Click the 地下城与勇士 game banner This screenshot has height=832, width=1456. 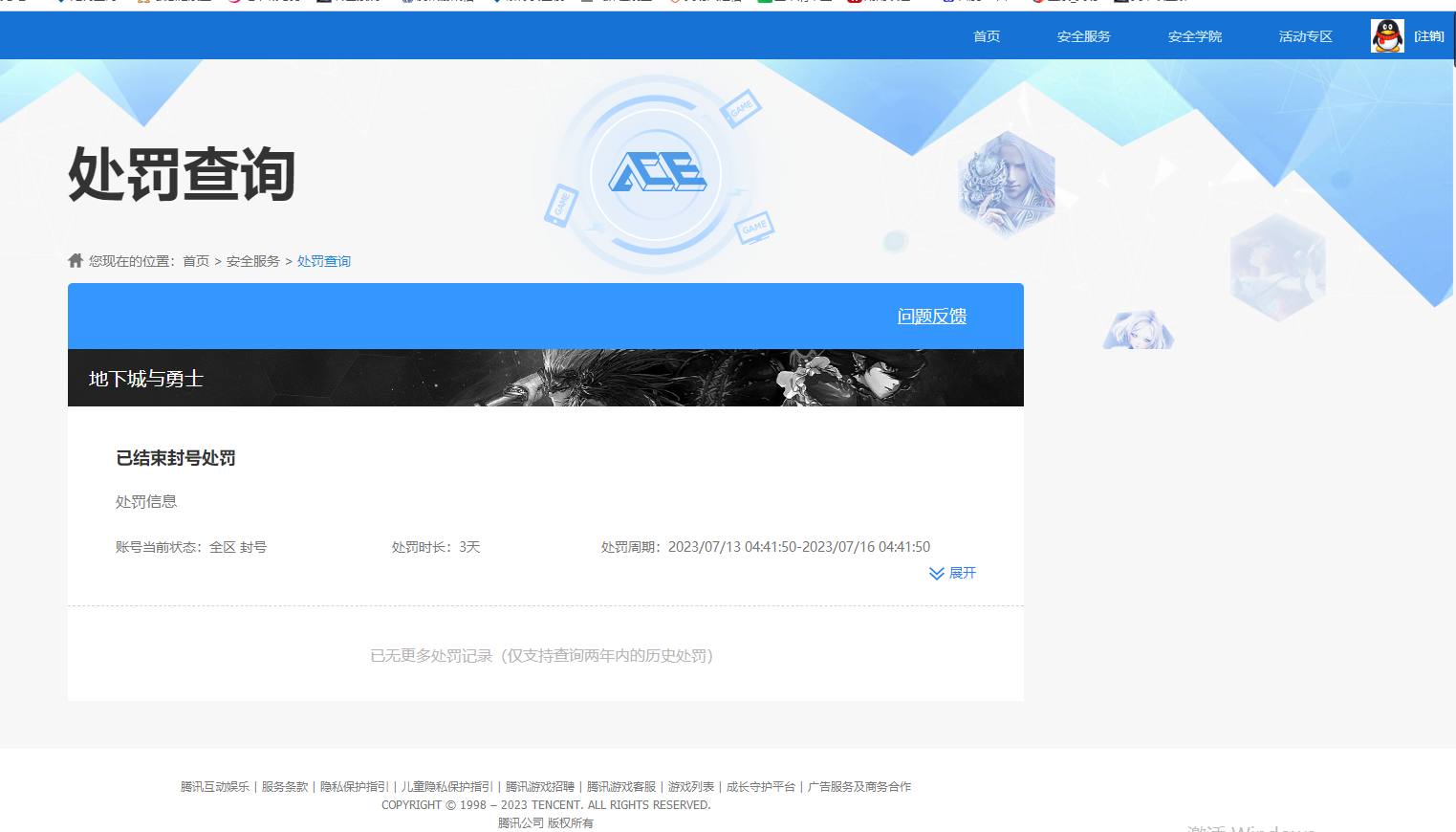(x=546, y=378)
